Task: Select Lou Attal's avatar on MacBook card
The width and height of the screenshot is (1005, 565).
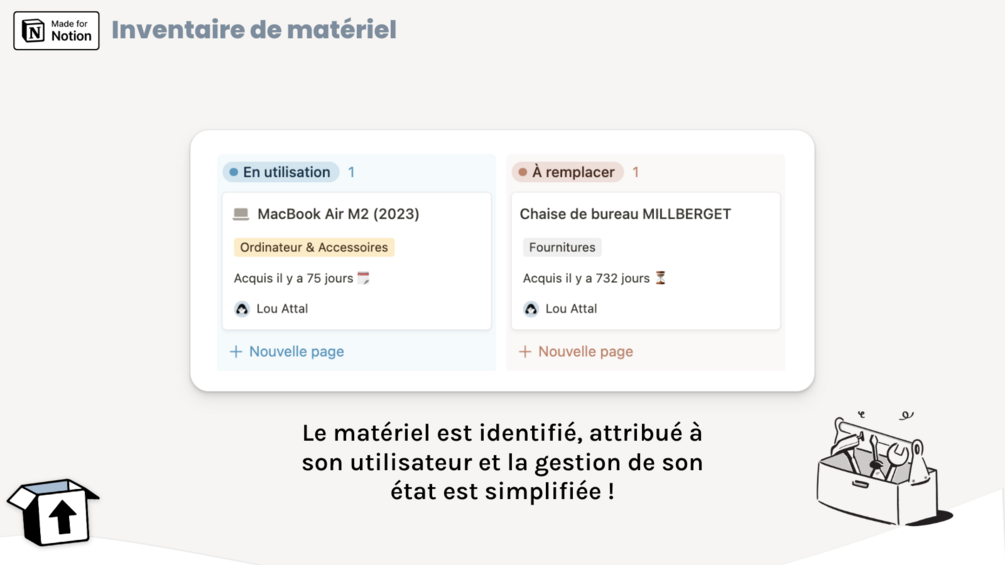Action: point(242,309)
